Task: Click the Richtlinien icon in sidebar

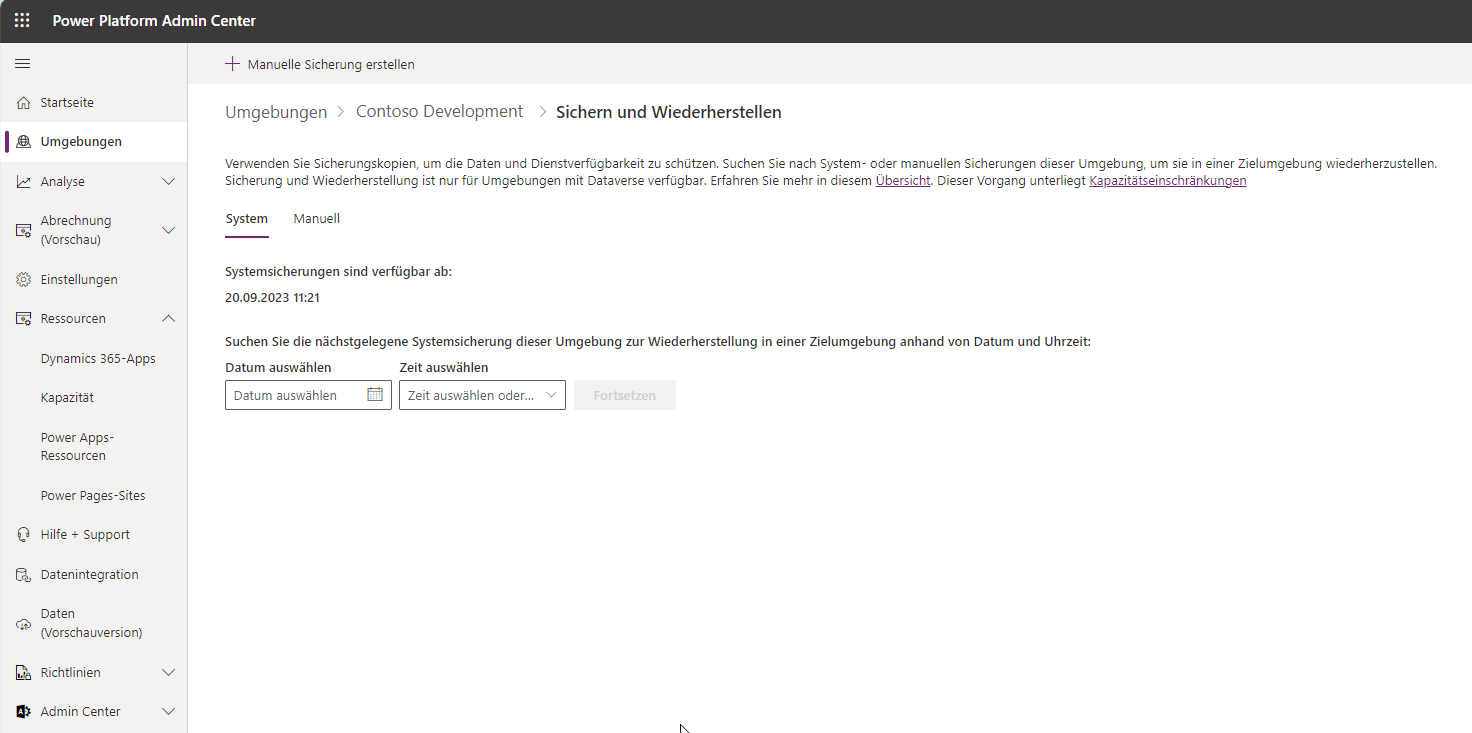Action: coord(24,673)
